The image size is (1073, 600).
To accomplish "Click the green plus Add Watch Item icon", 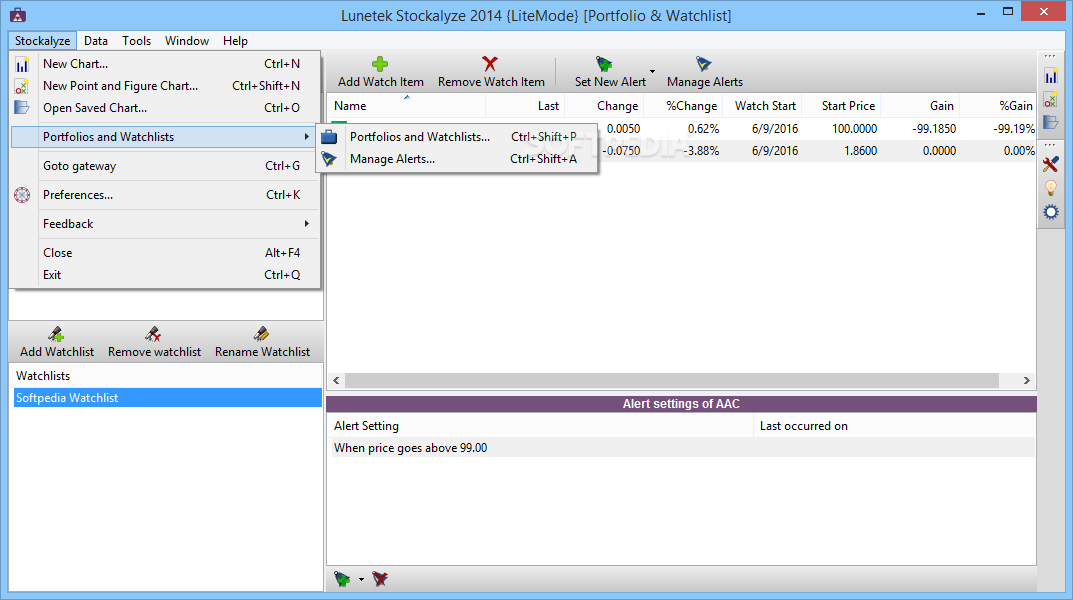I will click(380, 64).
